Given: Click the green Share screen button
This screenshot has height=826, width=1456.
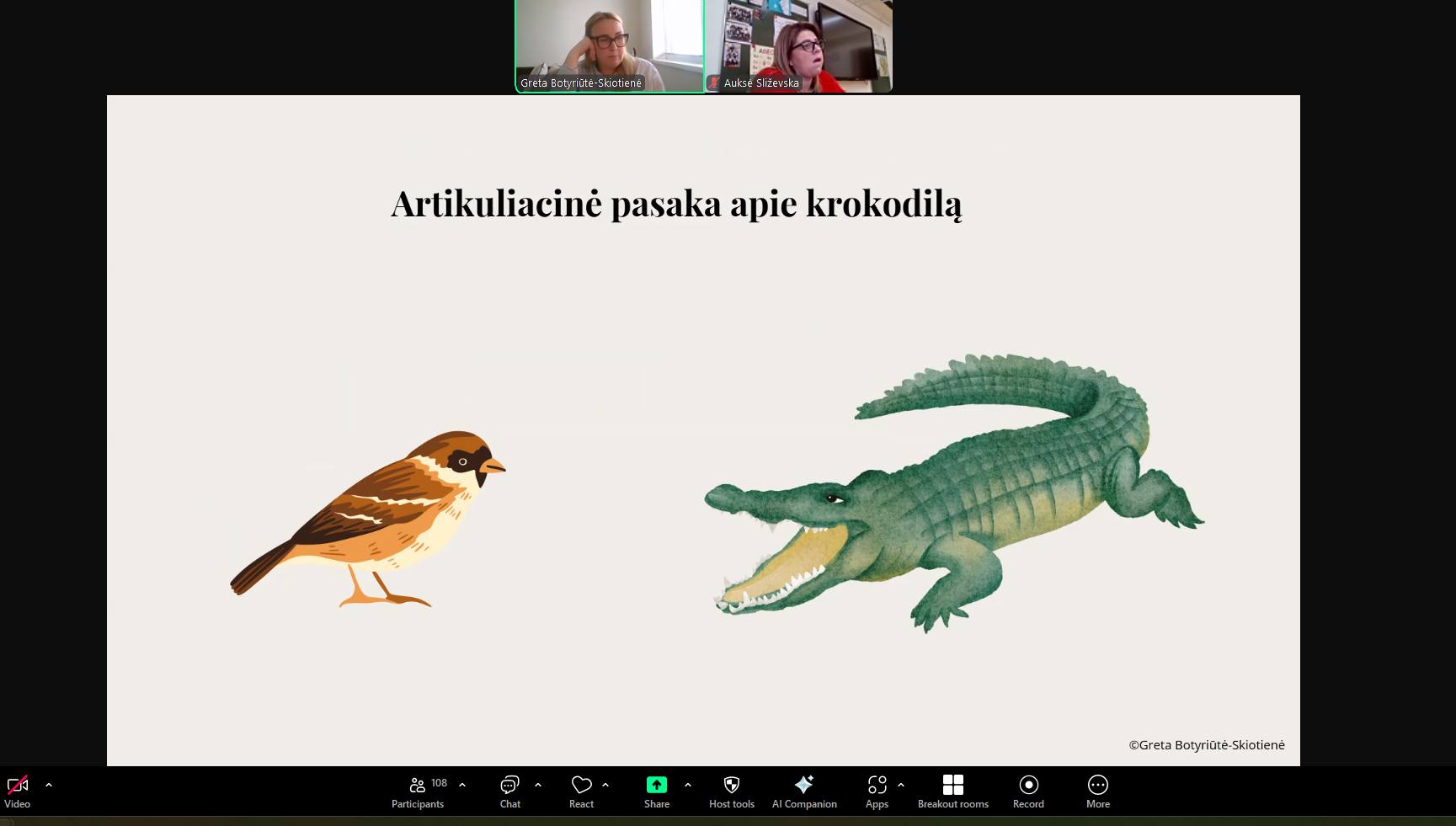Looking at the screenshot, I should (656, 791).
